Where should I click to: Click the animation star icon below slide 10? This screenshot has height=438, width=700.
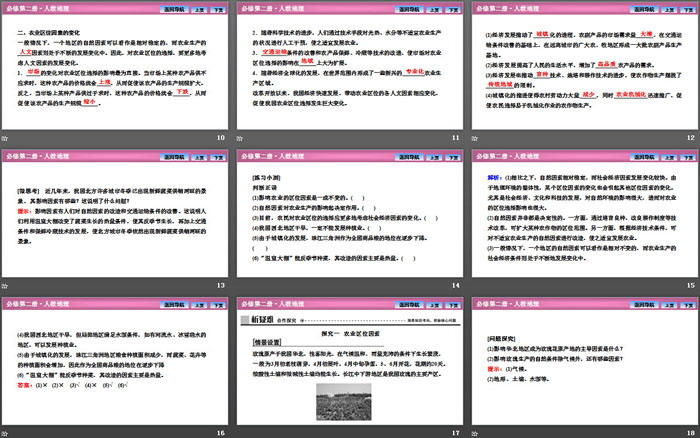pyautogui.click(x=7, y=137)
